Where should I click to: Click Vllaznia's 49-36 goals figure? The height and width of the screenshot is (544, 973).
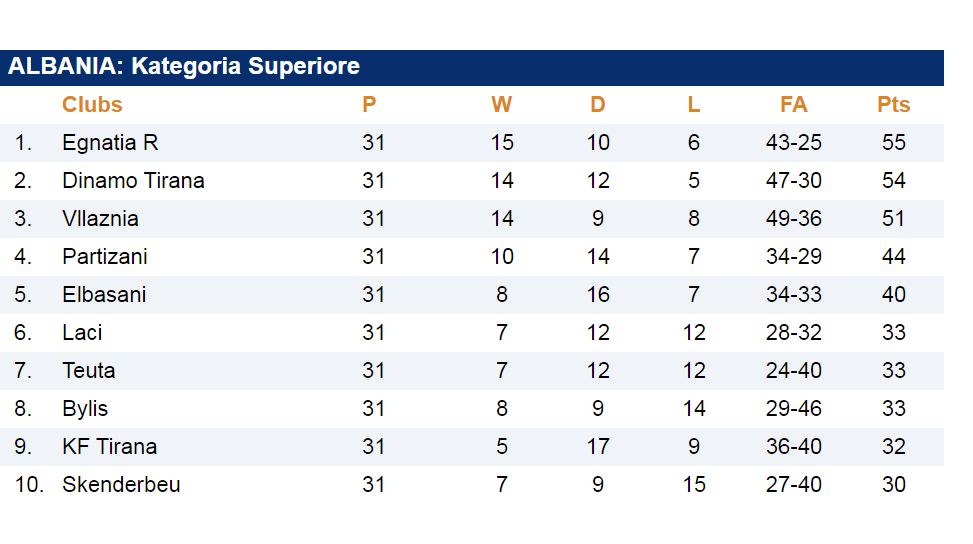793,219
